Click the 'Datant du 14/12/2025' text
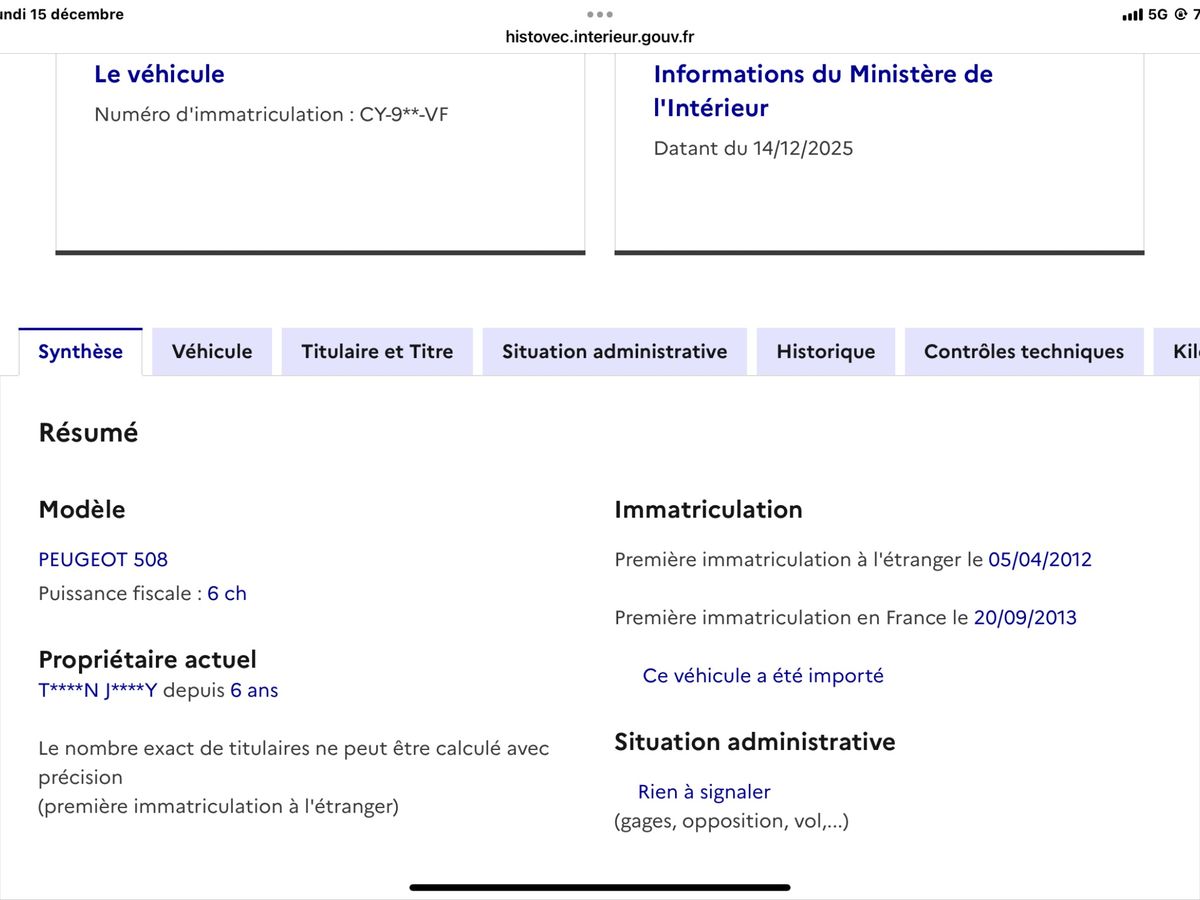This screenshot has width=1200, height=900. pos(753,149)
